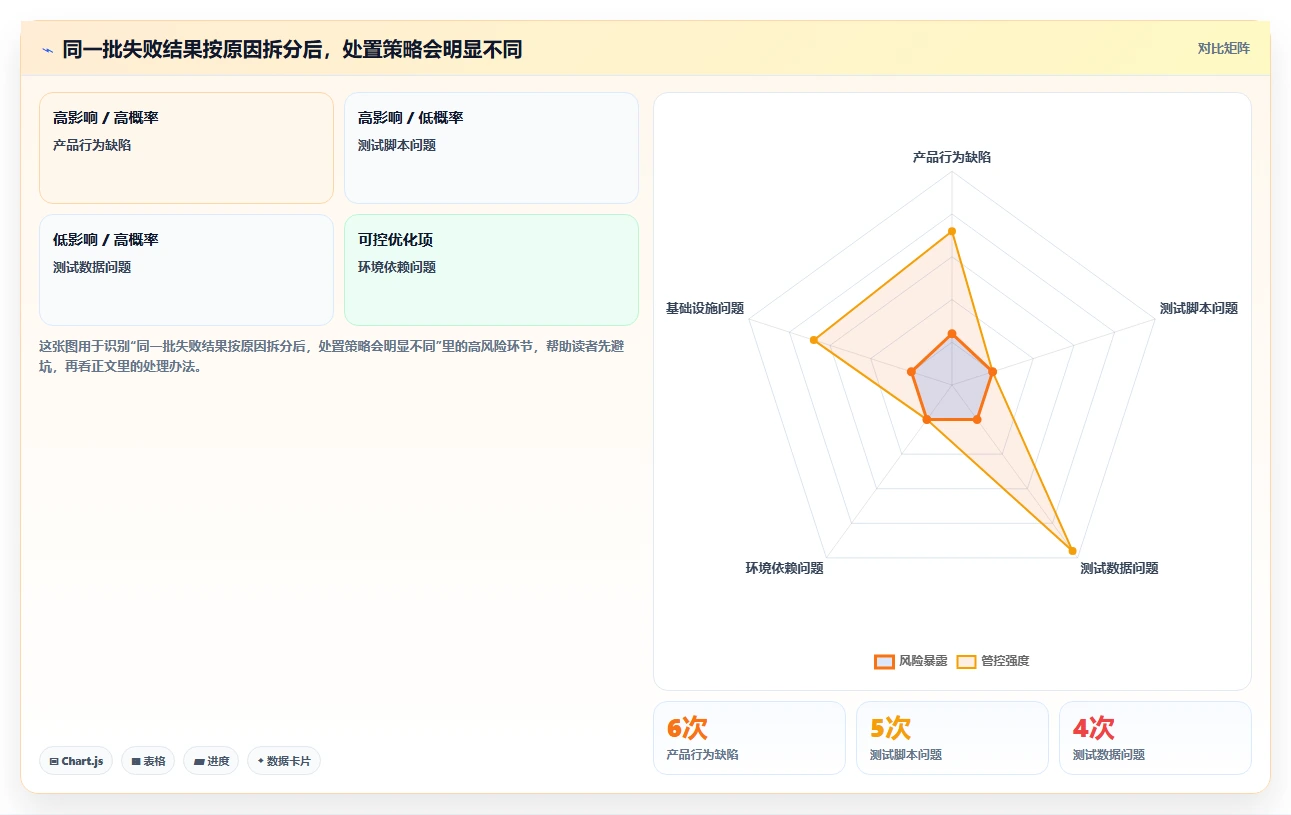This screenshot has width=1291, height=815.
Task: Click the 表格 tag chip
Action: pos(148,761)
